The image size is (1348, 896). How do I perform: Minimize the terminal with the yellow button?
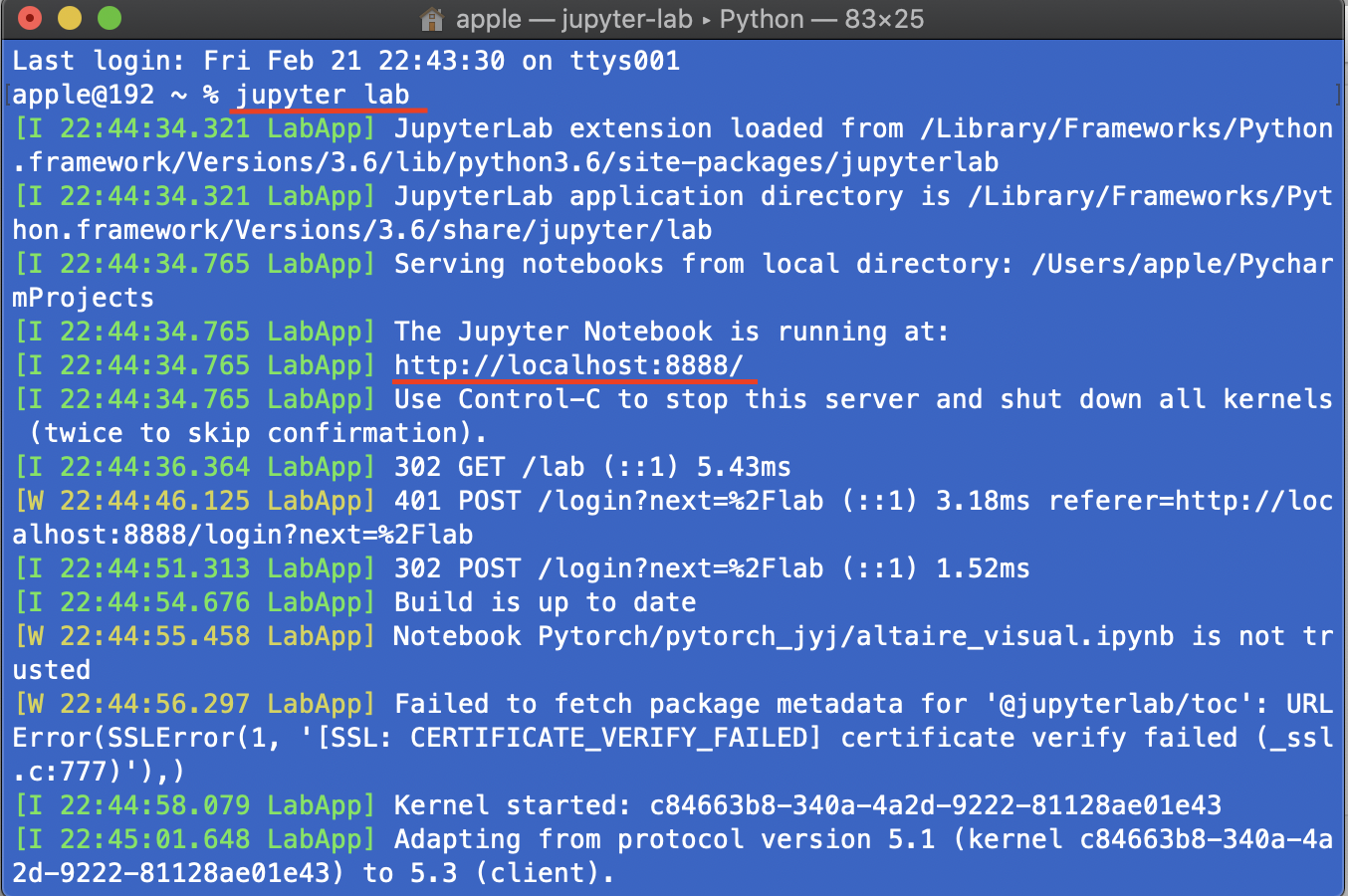[70, 18]
